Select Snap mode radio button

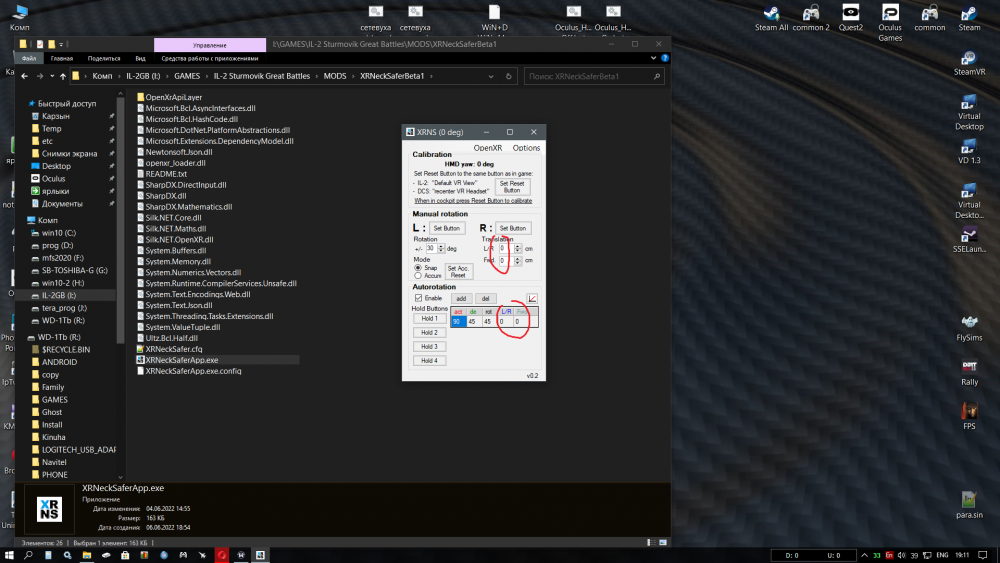(418, 268)
